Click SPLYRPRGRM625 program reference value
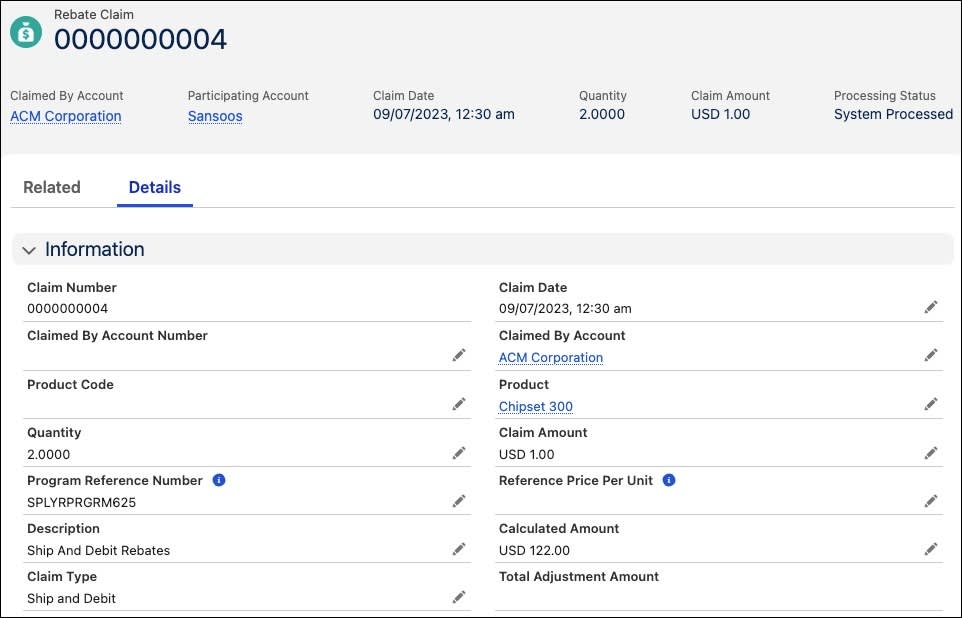The width and height of the screenshot is (962, 618). coord(82,503)
